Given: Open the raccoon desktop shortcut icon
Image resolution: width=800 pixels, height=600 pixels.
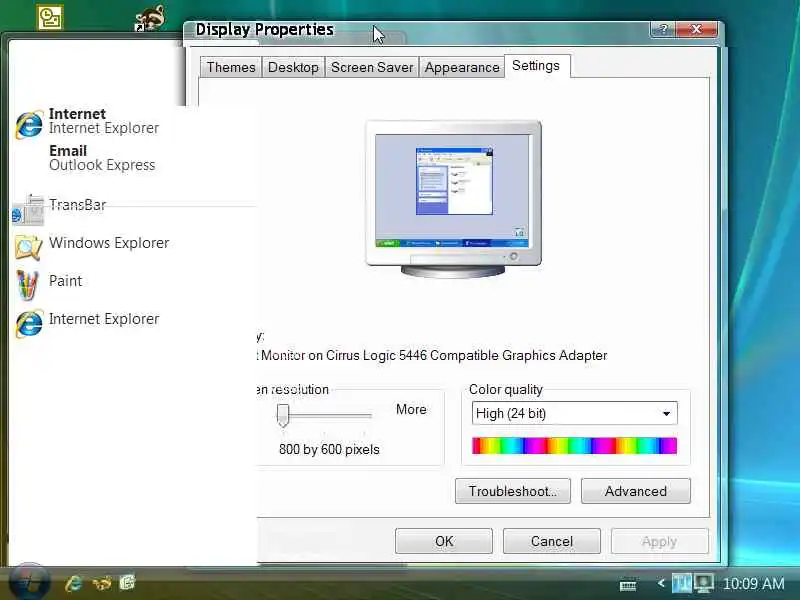Looking at the screenshot, I should (x=150, y=18).
